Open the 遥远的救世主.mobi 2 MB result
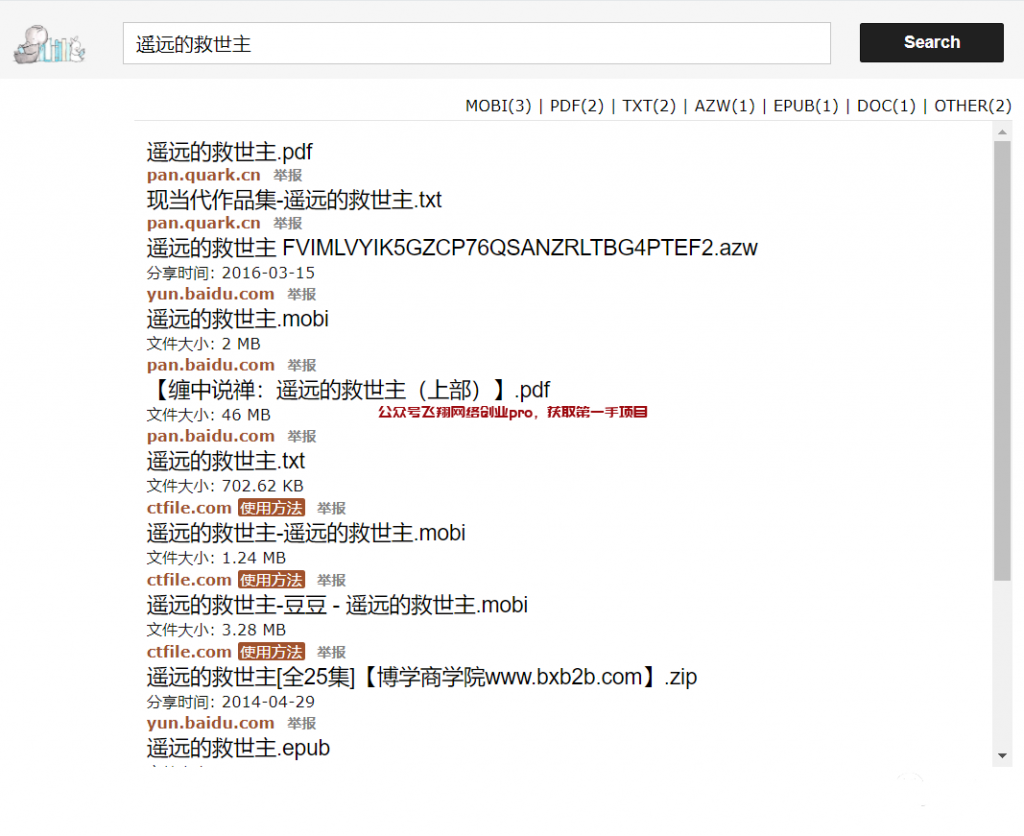The image size is (1024, 836). tap(238, 319)
